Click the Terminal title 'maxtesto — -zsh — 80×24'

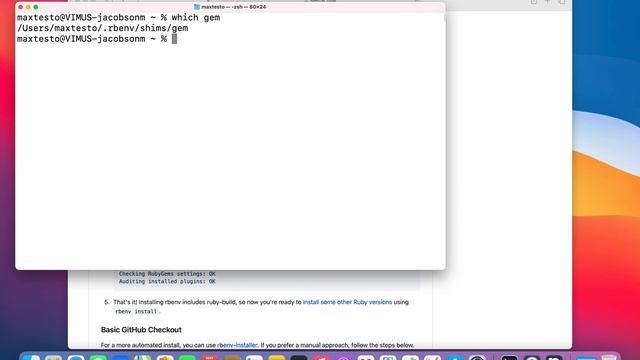tap(233, 7)
